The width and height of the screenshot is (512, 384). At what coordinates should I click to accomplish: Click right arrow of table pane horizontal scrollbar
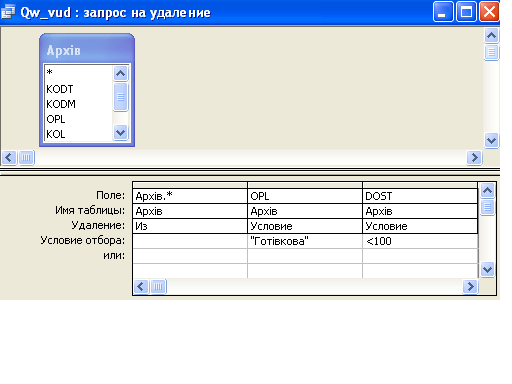pyautogui.click(x=474, y=157)
